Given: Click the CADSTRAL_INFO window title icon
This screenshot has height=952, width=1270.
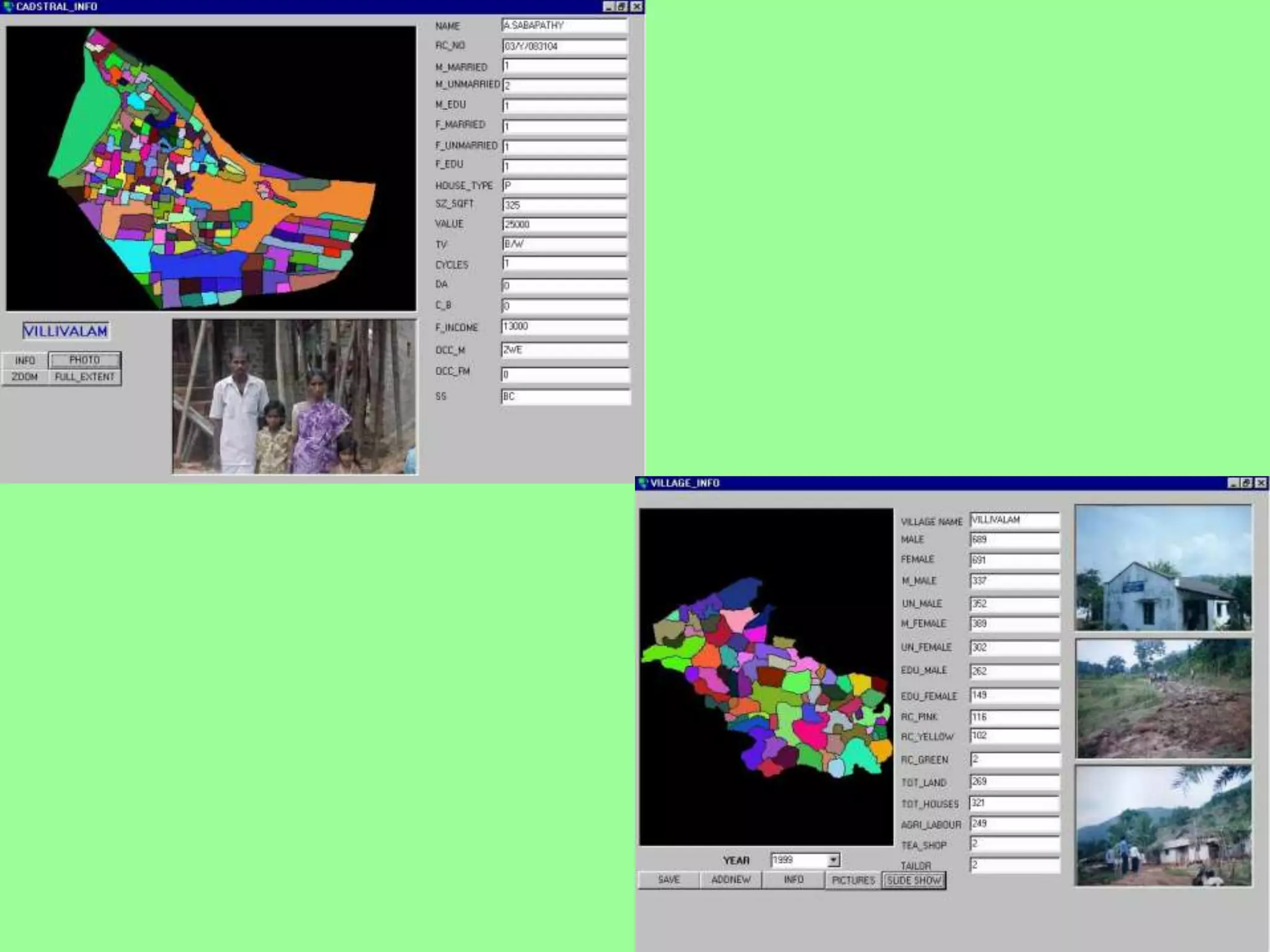Looking at the screenshot, I should tap(8, 7).
